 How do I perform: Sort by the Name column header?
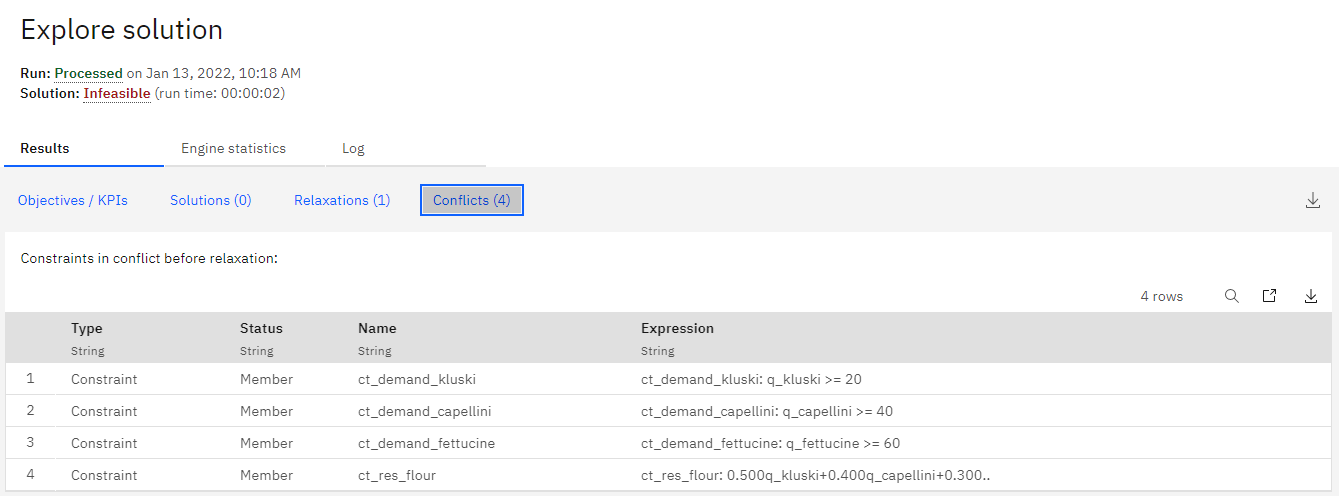(377, 328)
